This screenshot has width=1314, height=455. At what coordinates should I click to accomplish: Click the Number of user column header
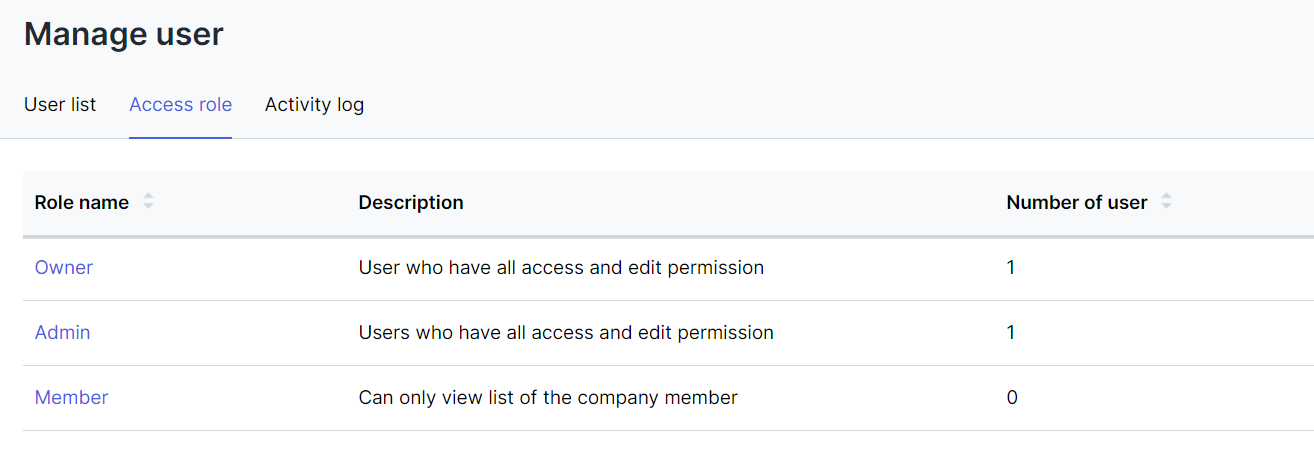(1077, 203)
